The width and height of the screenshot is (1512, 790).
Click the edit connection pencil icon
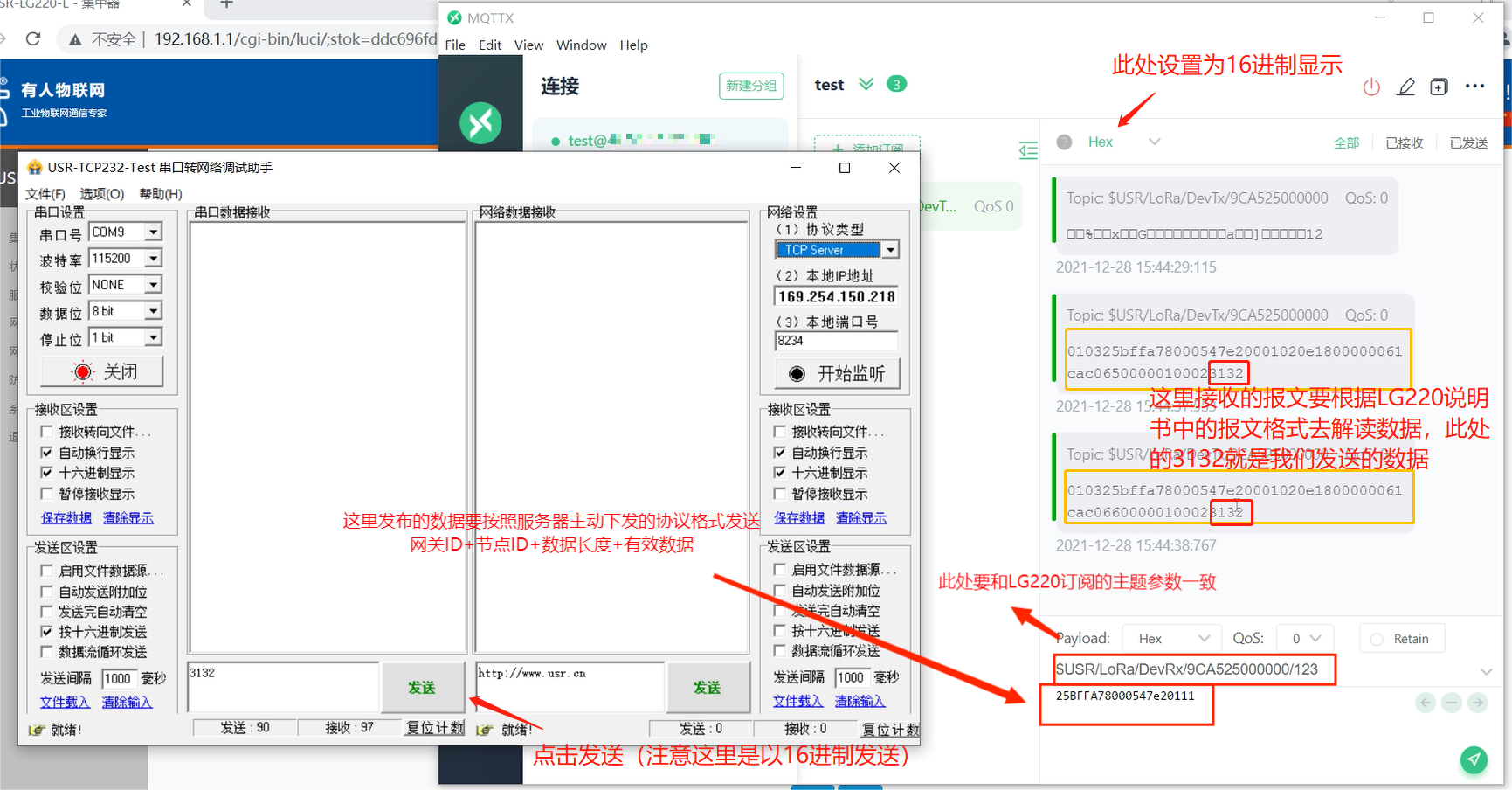1405,87
